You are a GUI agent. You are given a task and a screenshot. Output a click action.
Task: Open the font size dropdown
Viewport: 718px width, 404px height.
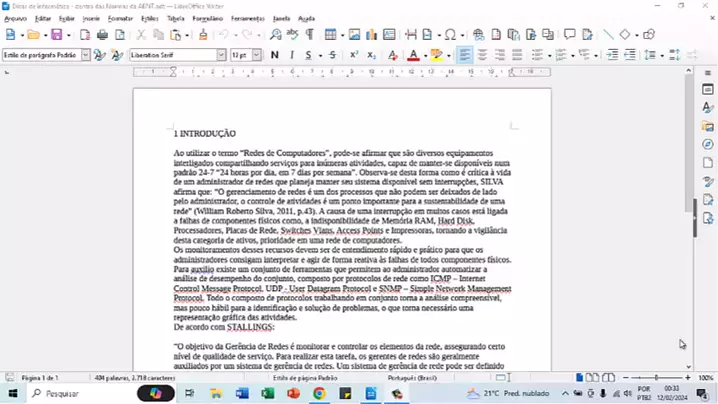click(x=256, y=55)
